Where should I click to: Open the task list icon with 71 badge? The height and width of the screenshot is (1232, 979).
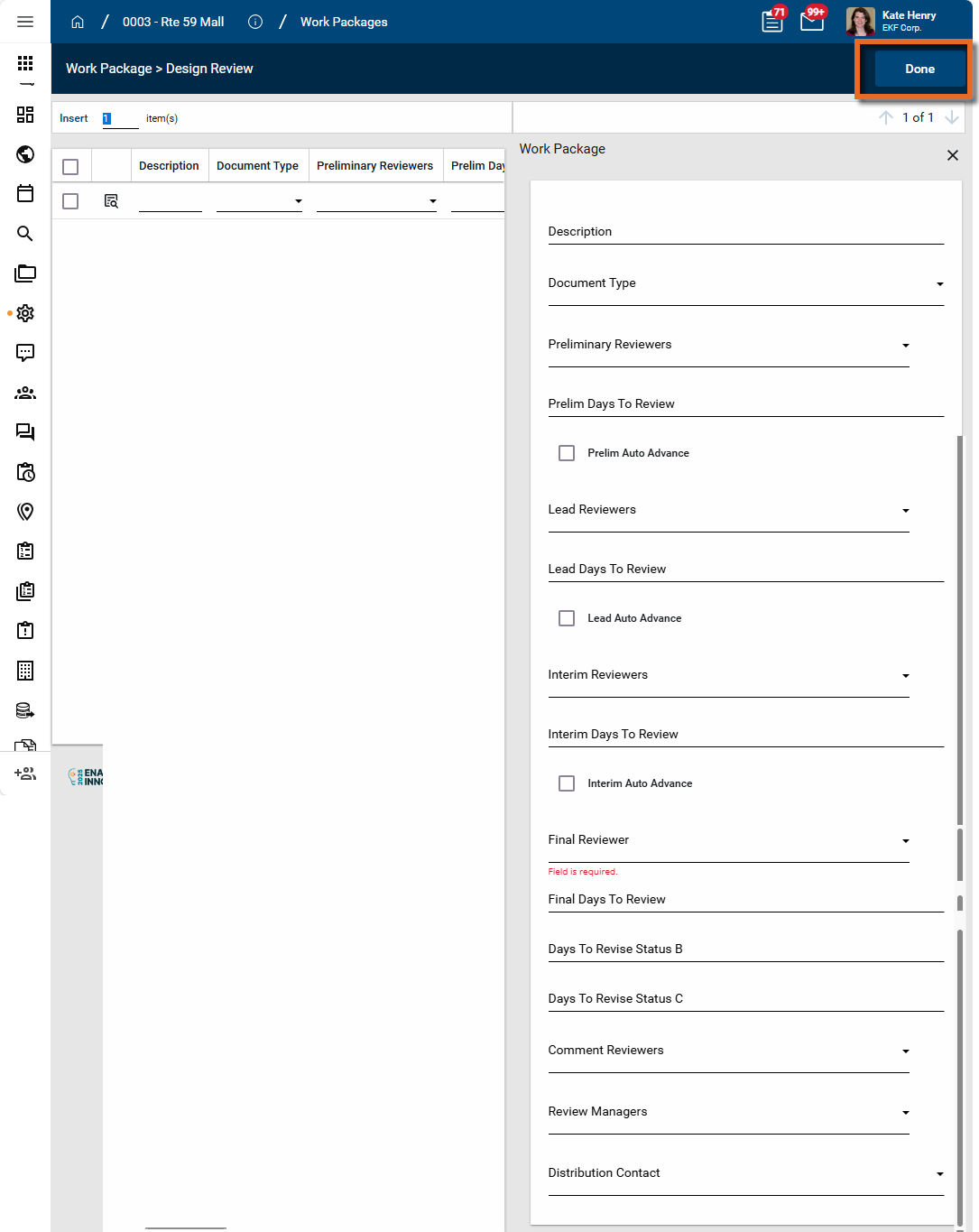pyautogui.click(x=772, y=21)
